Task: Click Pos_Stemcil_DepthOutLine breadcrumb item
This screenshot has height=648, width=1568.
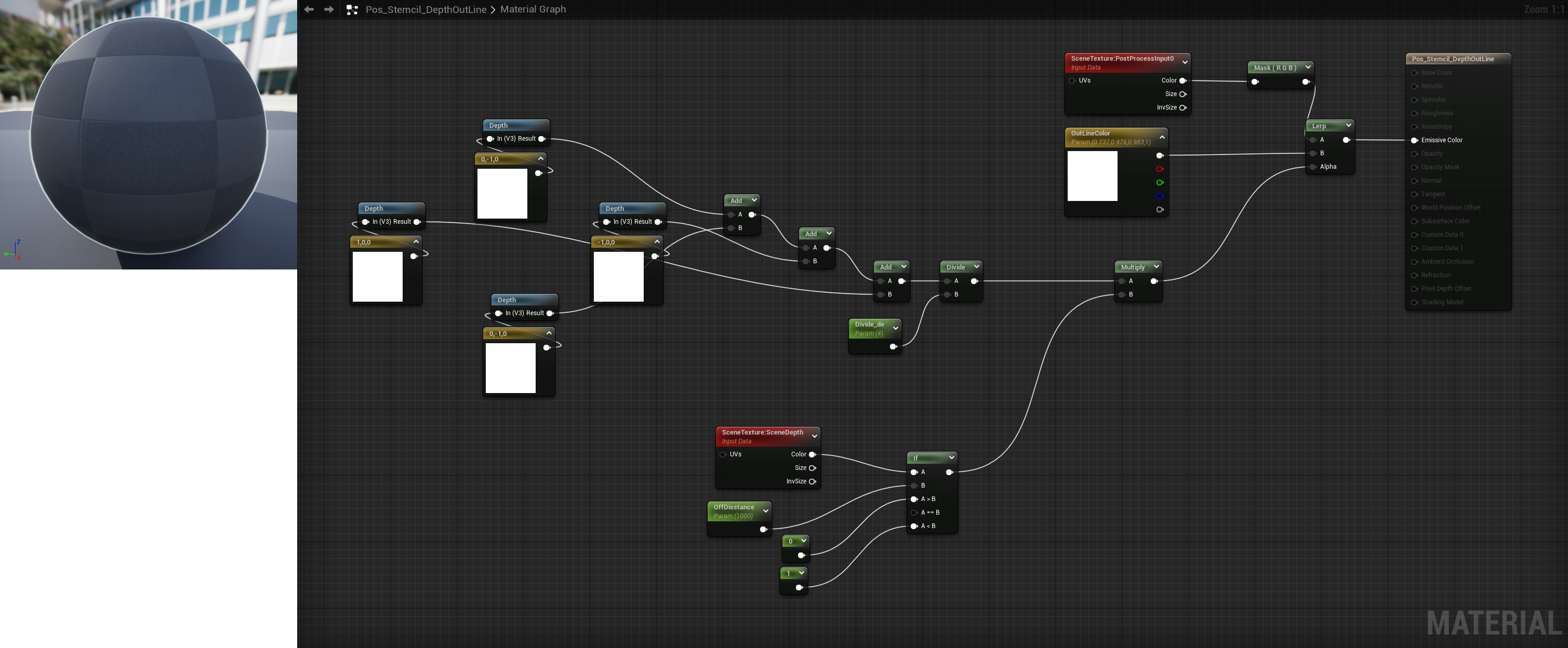Action: 426,9
